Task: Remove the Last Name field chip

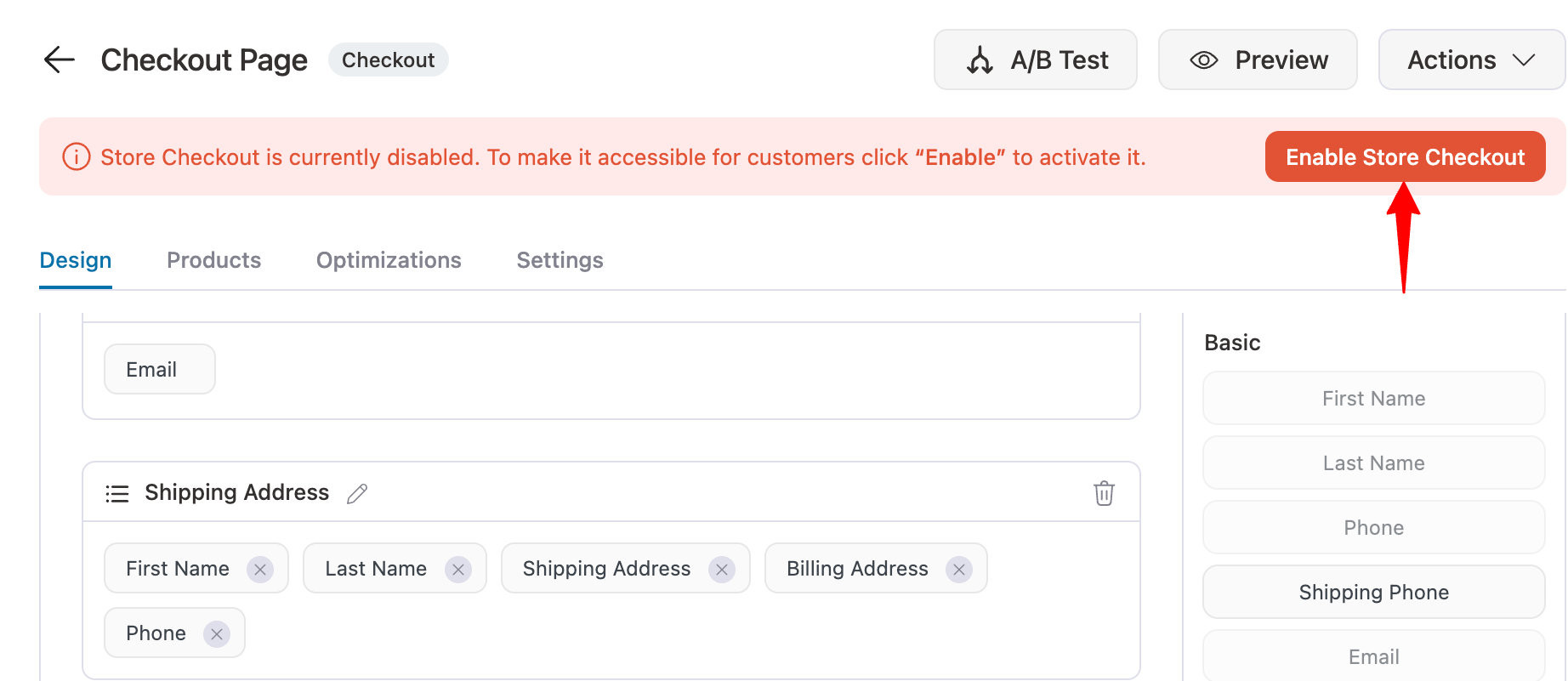Action: pyautogui.click(x=458, y=569)
